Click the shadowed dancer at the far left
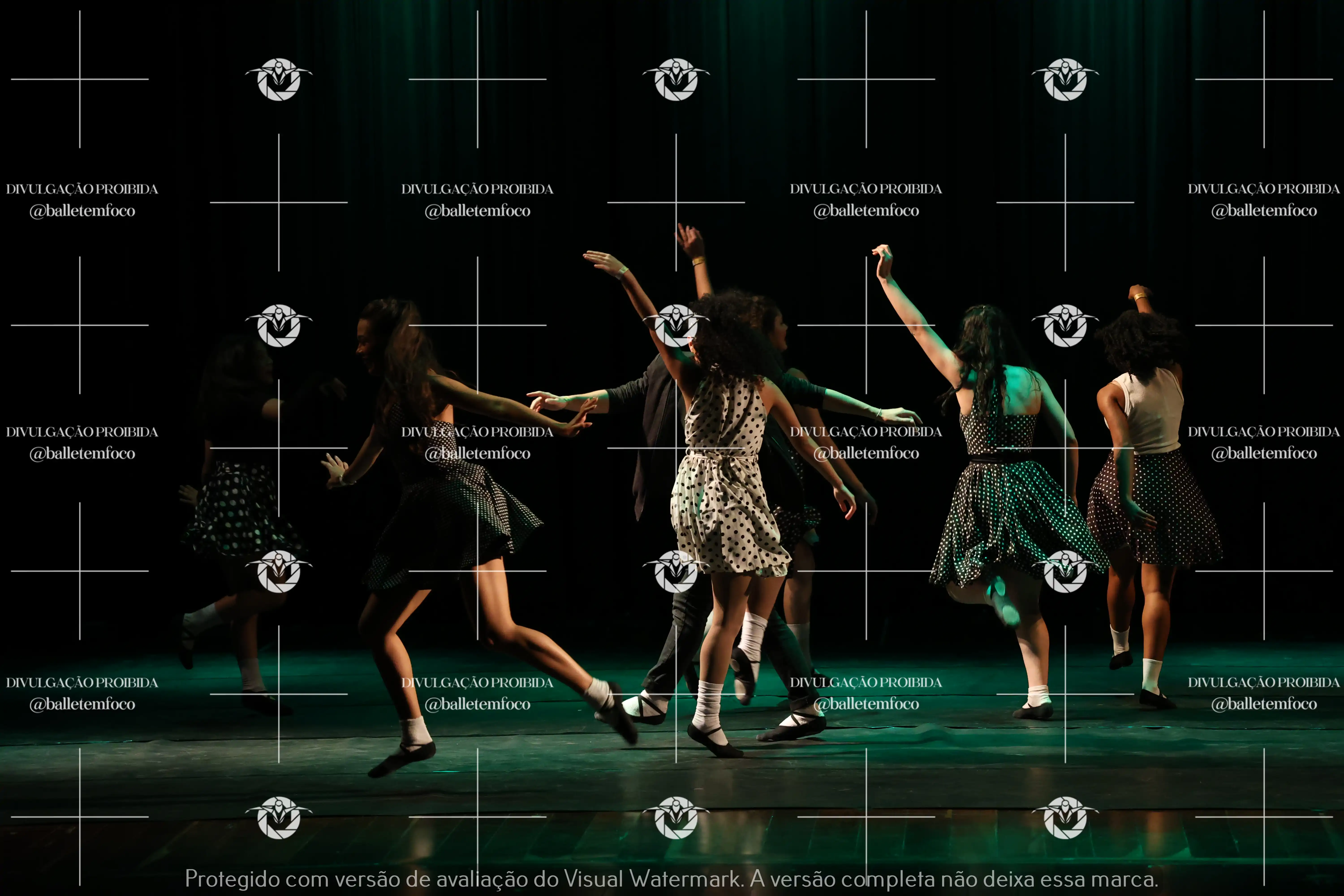The height and width of the screenshot is (896, 1344). tap(234, 503)
